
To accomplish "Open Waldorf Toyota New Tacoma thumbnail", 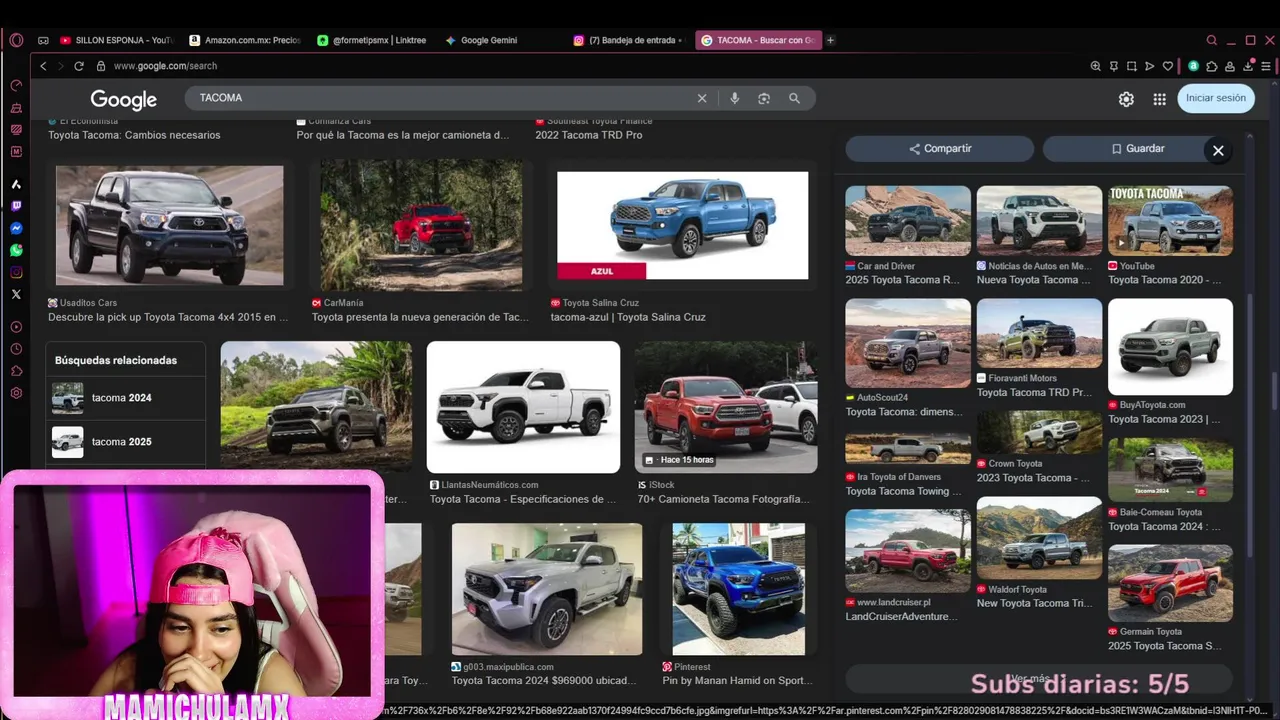I will click(x=1039, y=538).
